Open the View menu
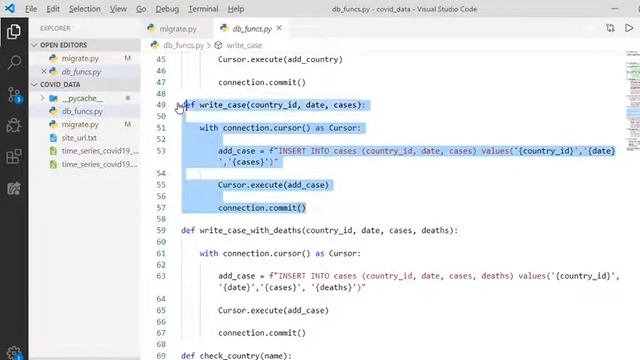Viewport: 640px width, 360px height. (x=118, y=9)
